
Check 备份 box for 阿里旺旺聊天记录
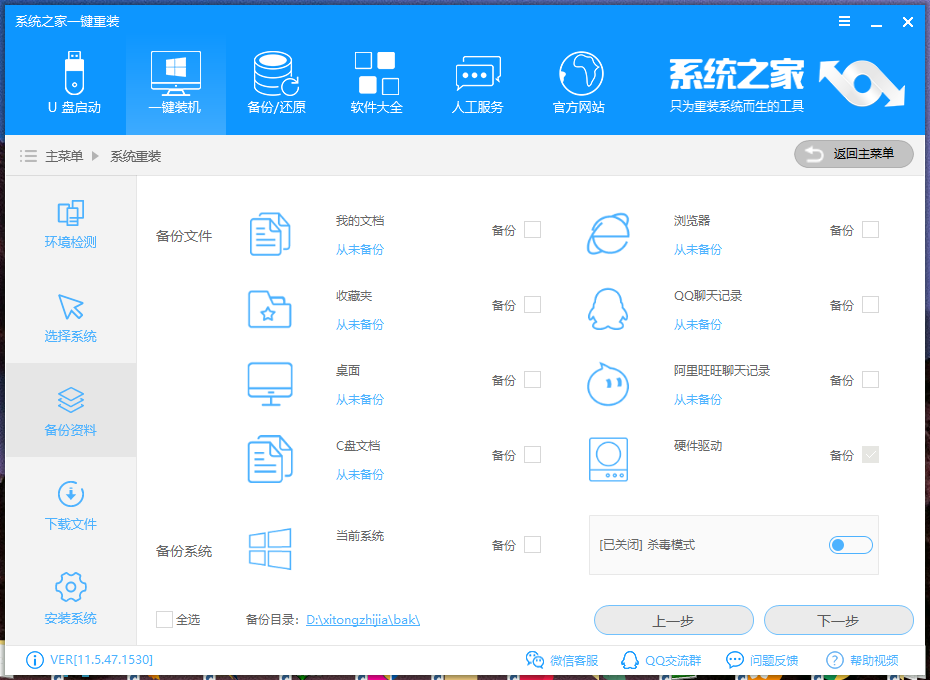pos(870,380)
